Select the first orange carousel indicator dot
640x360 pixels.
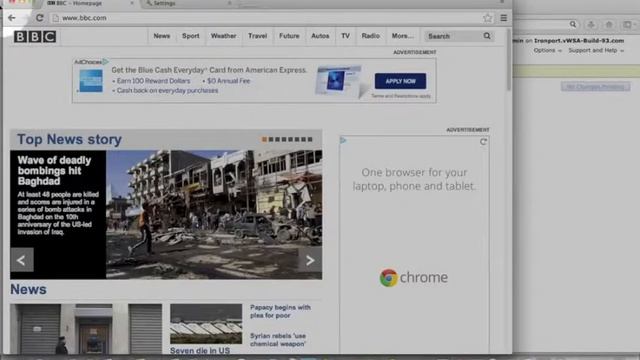click(264, 139)
